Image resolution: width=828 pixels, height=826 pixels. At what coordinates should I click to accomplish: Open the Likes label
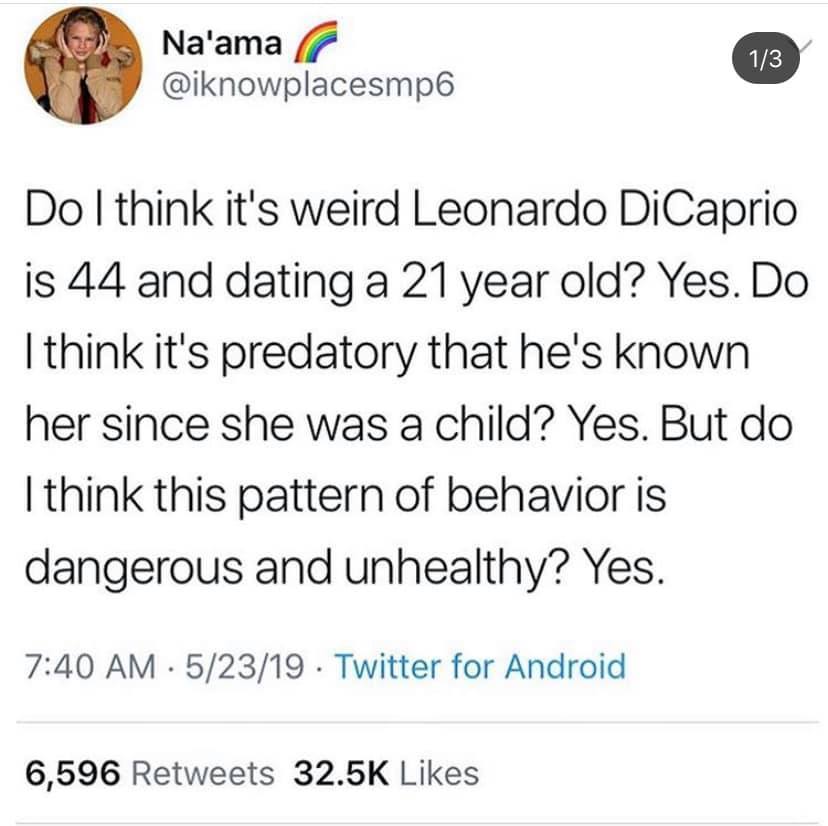pos(439,774)
